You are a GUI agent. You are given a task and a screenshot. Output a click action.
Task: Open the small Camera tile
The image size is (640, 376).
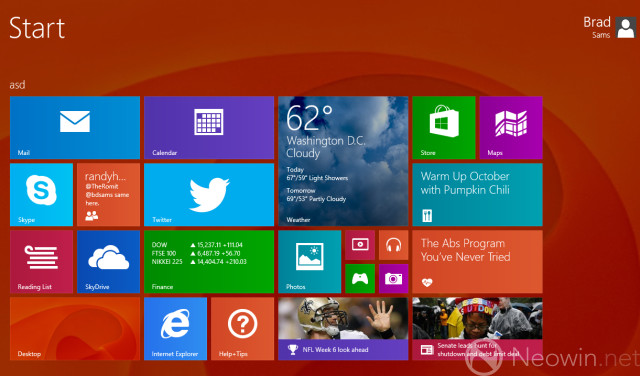tap(393, 278)
